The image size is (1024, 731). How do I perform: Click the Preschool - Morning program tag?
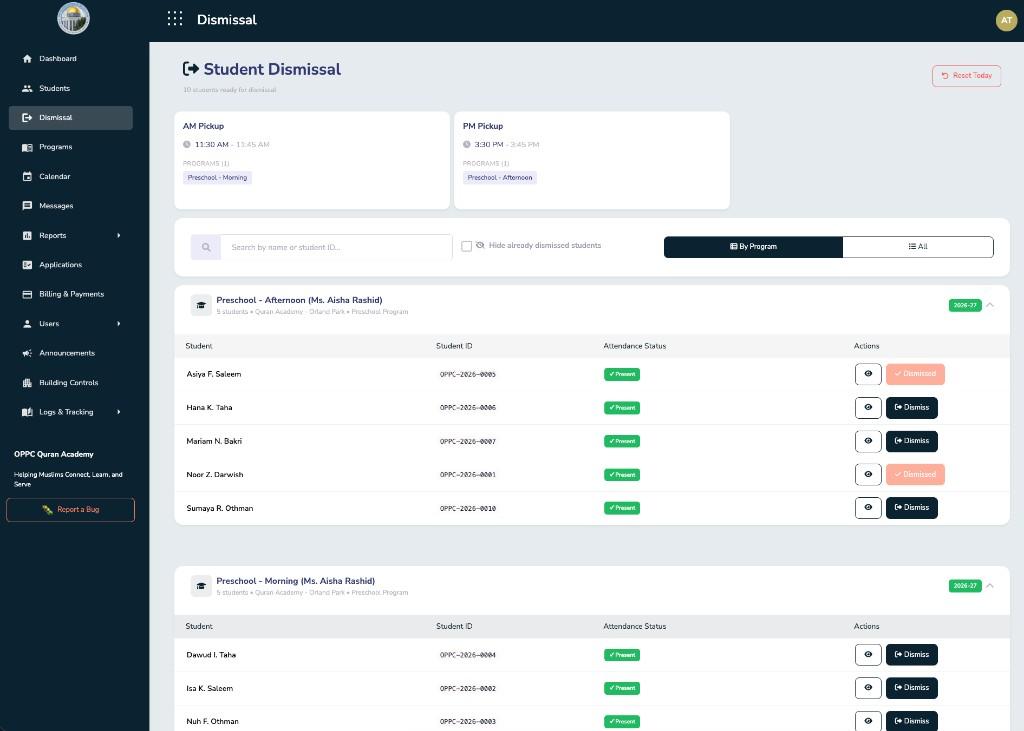(217, 177)
